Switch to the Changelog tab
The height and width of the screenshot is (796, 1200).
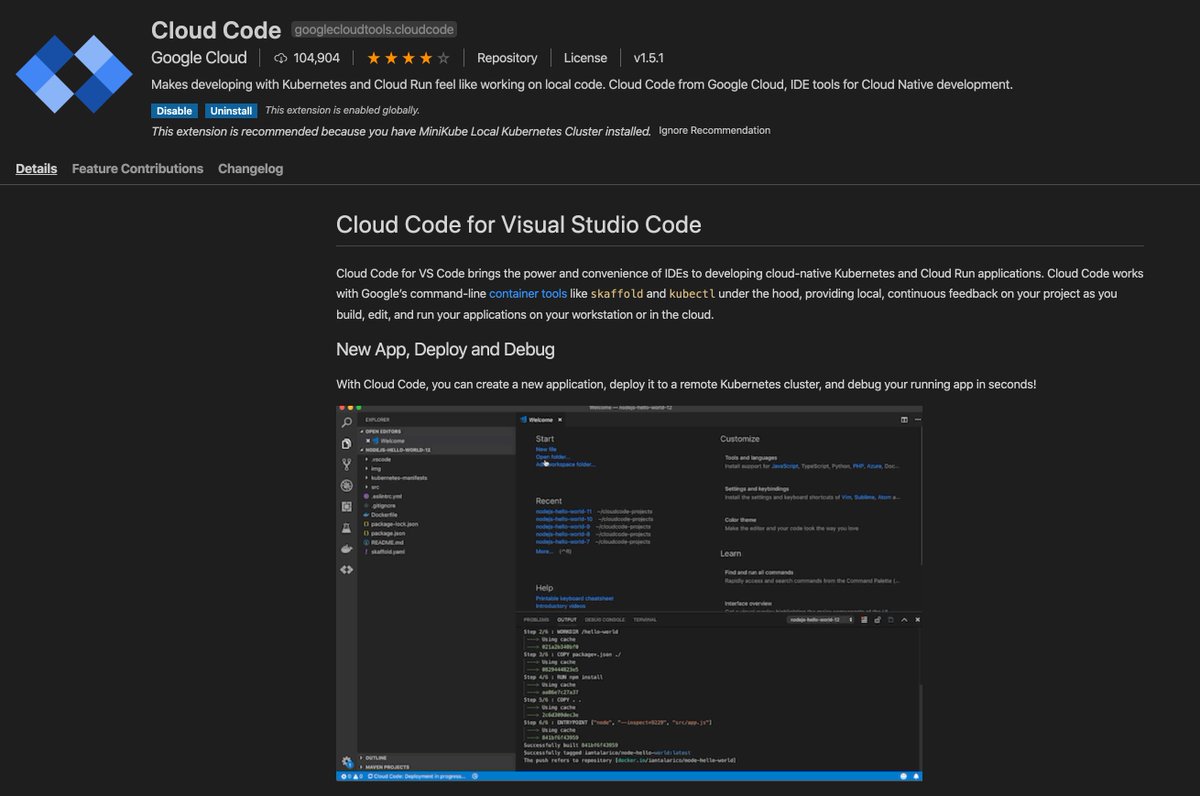250,169
